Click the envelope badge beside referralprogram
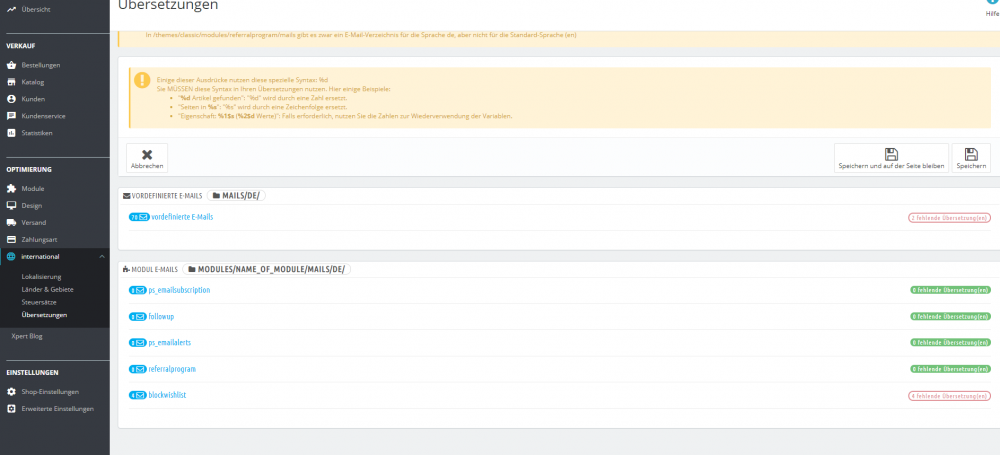The width and height of the screenshot is (1000, 455). [138, 369]
